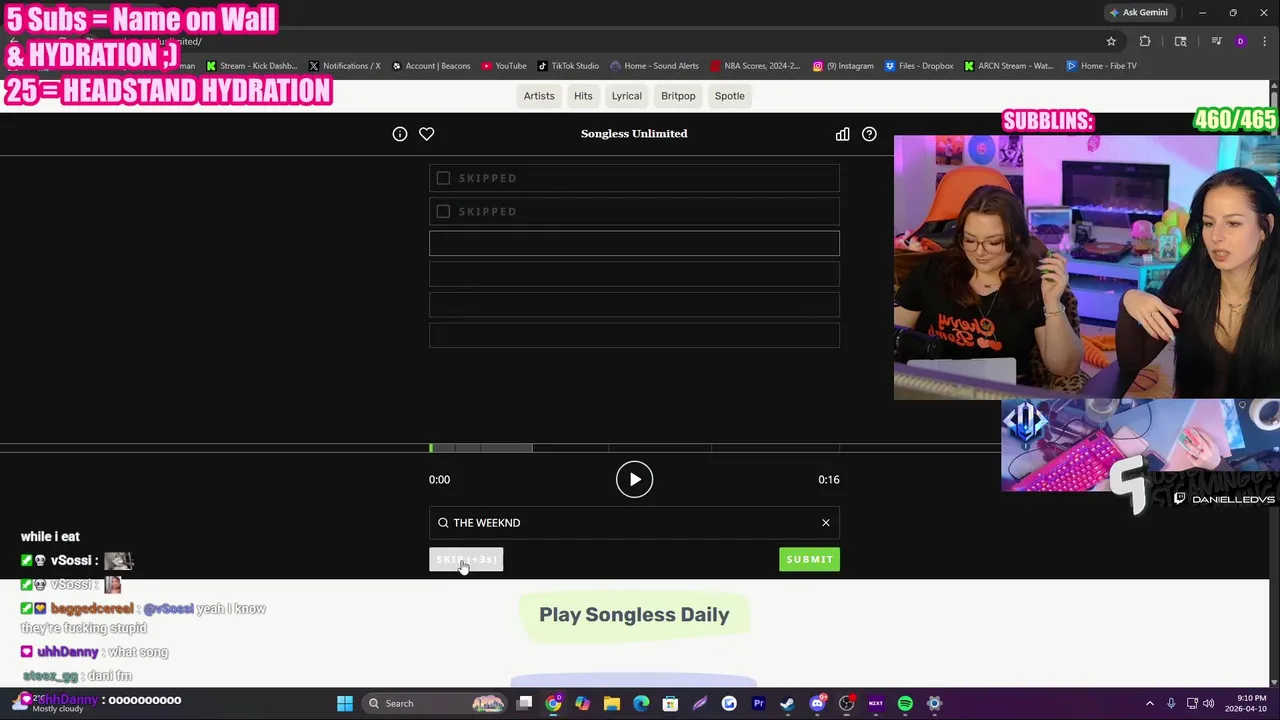Open Notifications / X bookmark
The height and width of the screenshot is (720, 1280).
(344, 66)
